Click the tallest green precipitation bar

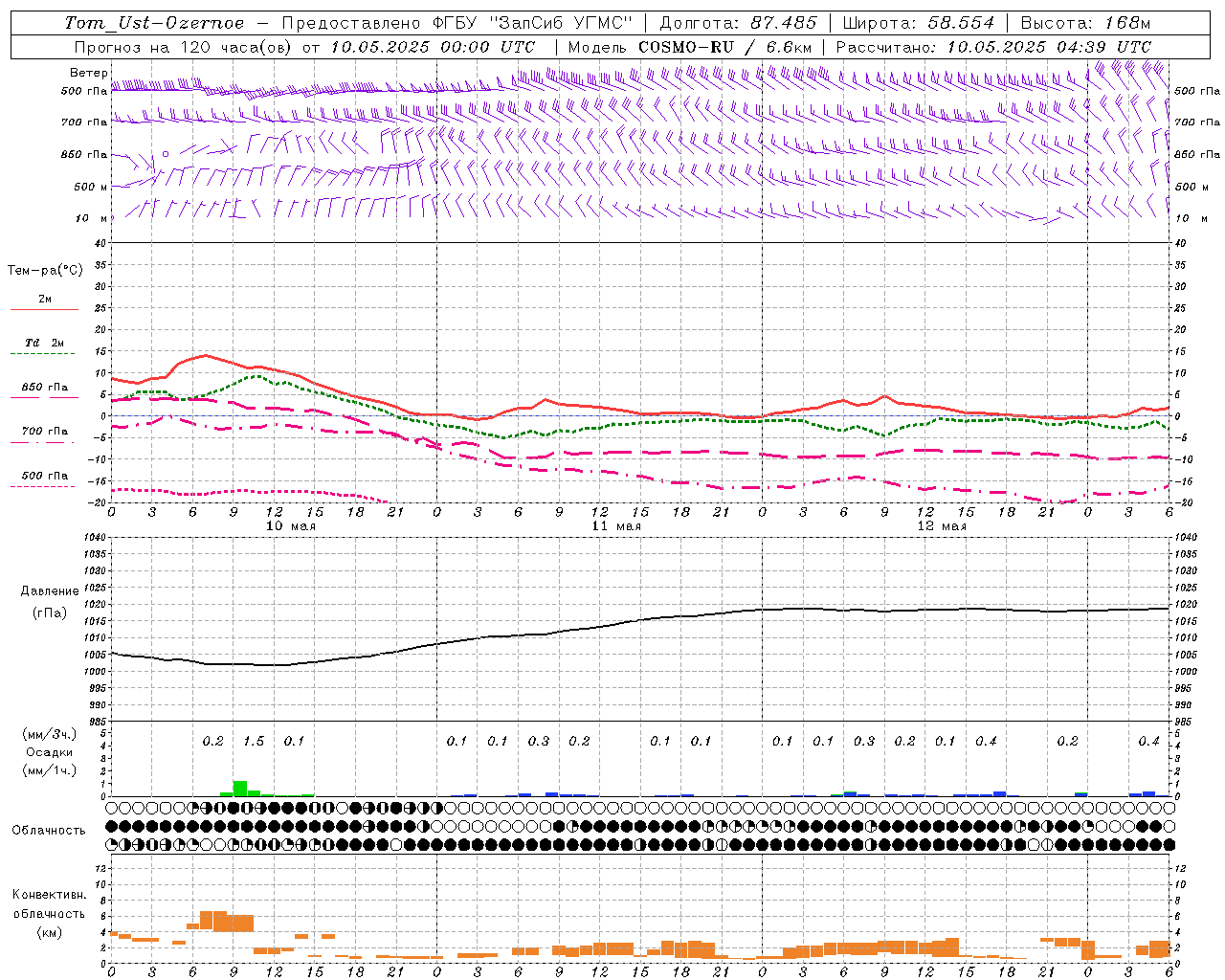pos(240,789)
